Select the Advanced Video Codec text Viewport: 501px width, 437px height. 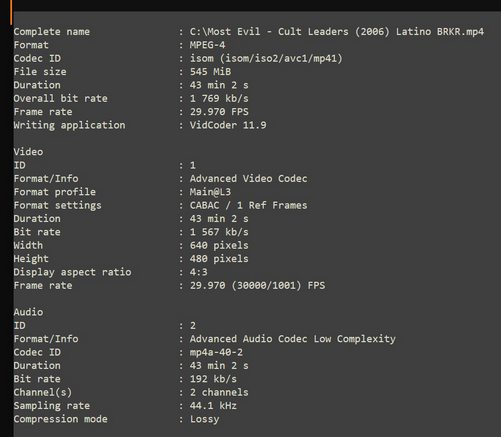pyautogui.click(x=248, y=179)
